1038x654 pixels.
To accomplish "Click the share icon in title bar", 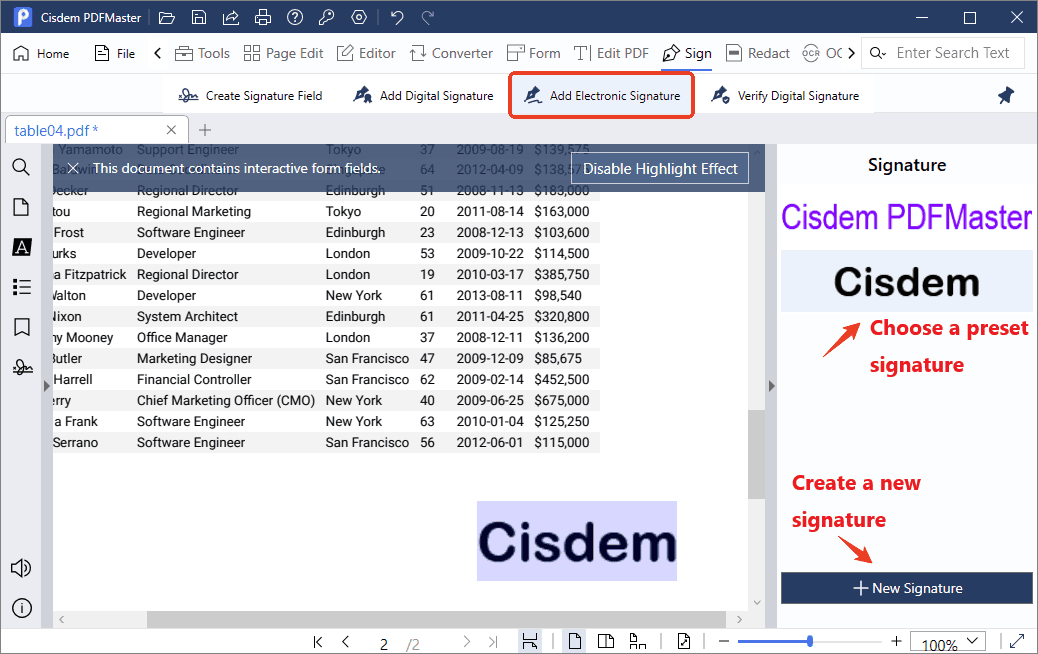I will coord(230,17).
